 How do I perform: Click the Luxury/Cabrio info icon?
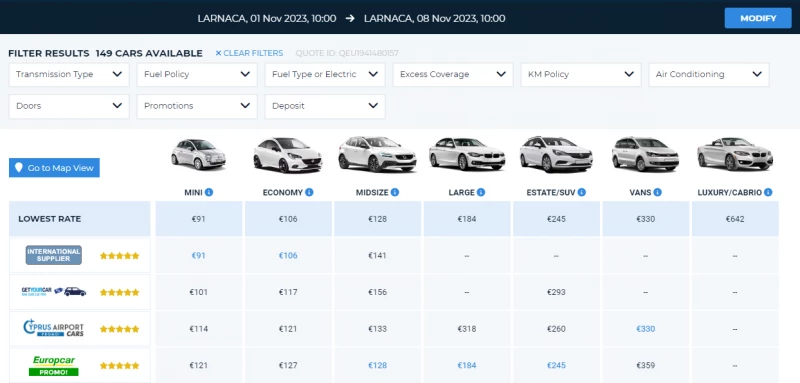pyautogui.click(x=768, y=192)
